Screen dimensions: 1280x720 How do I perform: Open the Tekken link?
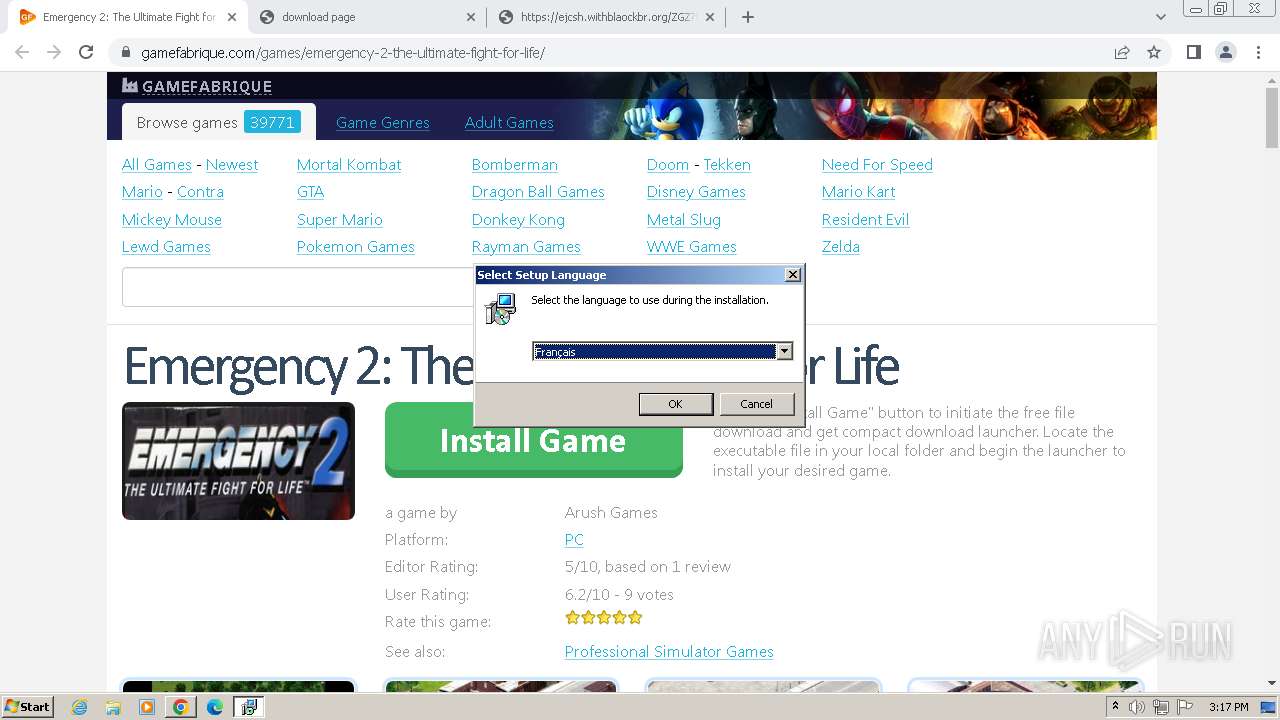tap(727, 164)
